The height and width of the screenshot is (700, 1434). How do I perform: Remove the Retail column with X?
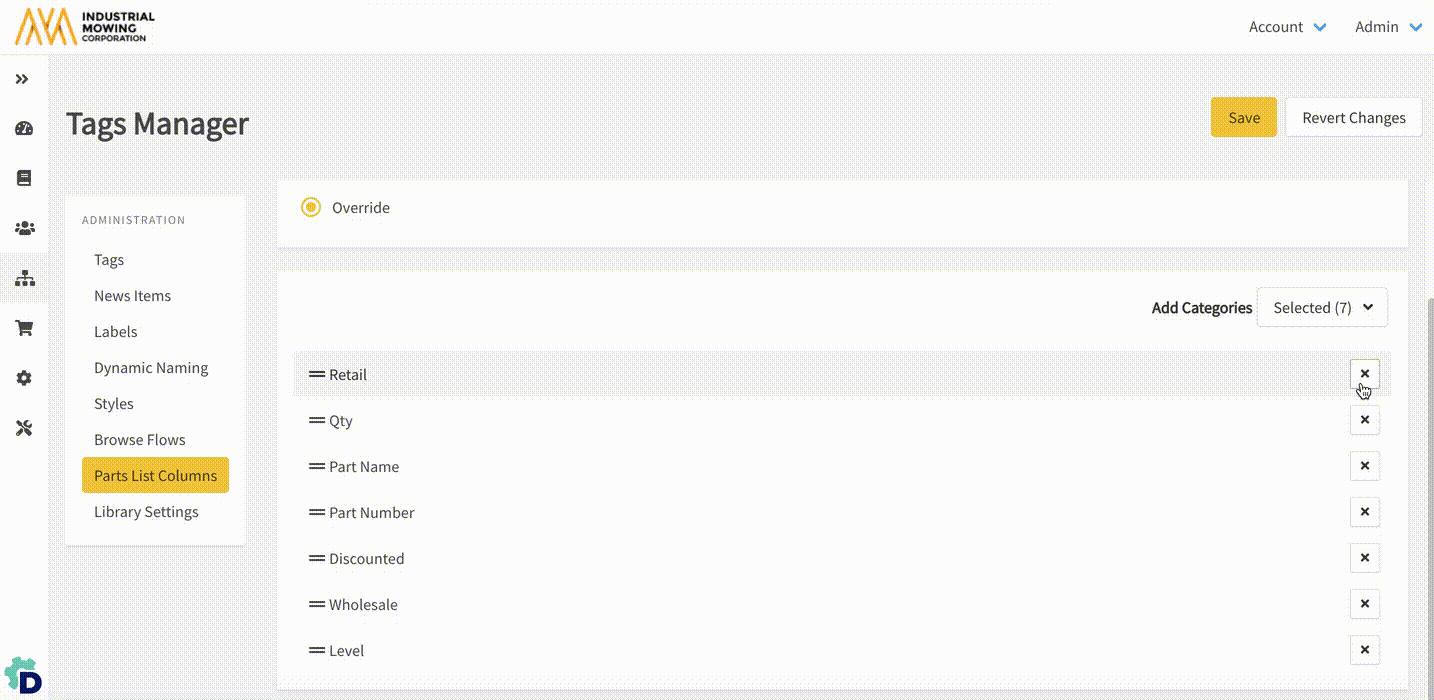coord(1364,374)
